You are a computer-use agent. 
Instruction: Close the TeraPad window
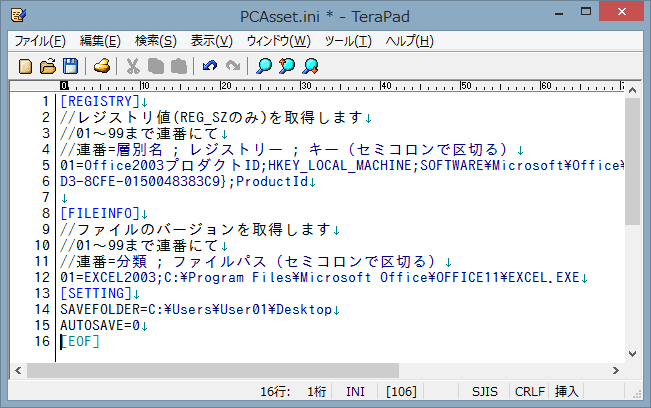[x=621, y=11]
